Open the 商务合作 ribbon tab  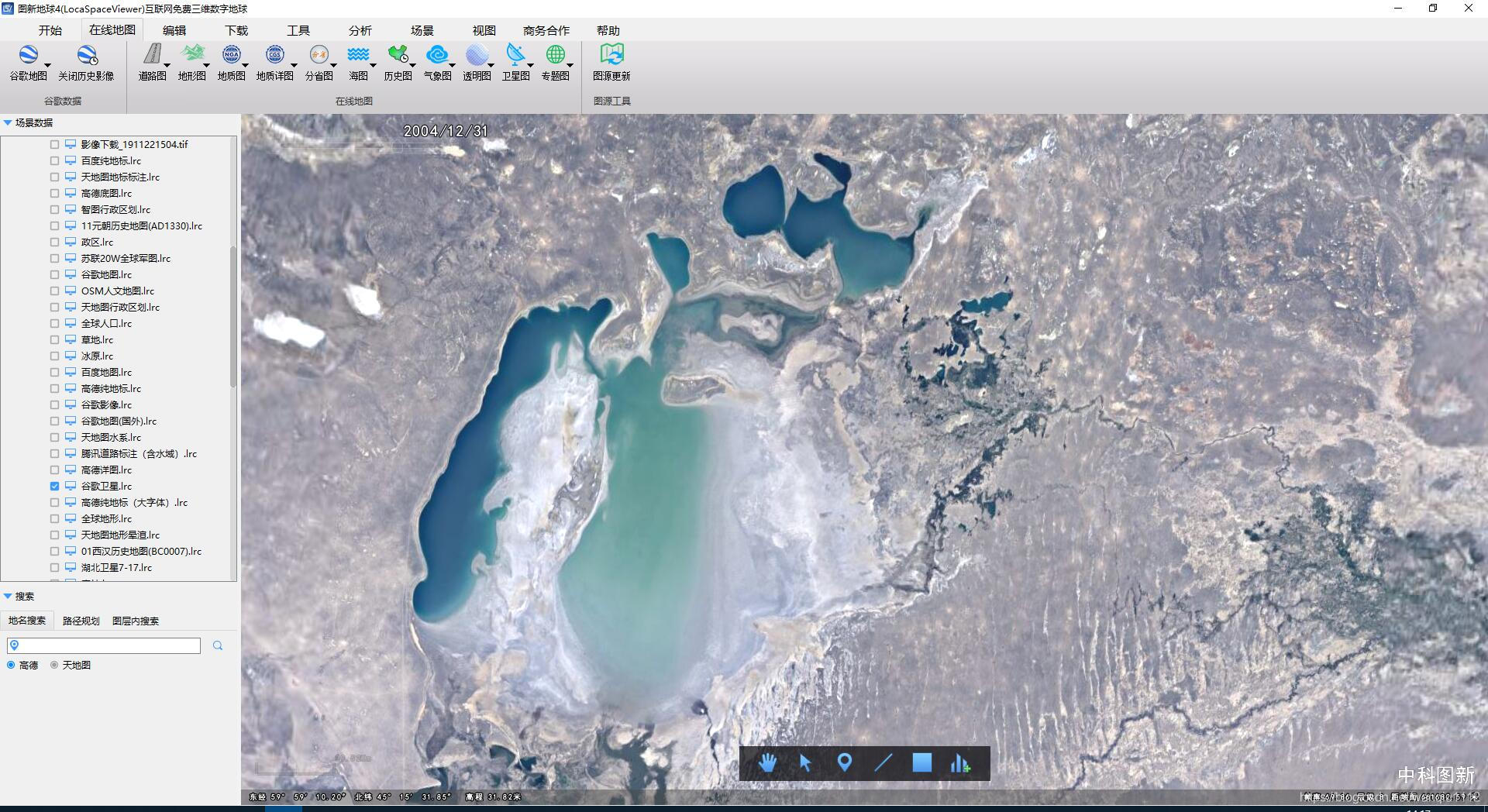coord(546,30)
